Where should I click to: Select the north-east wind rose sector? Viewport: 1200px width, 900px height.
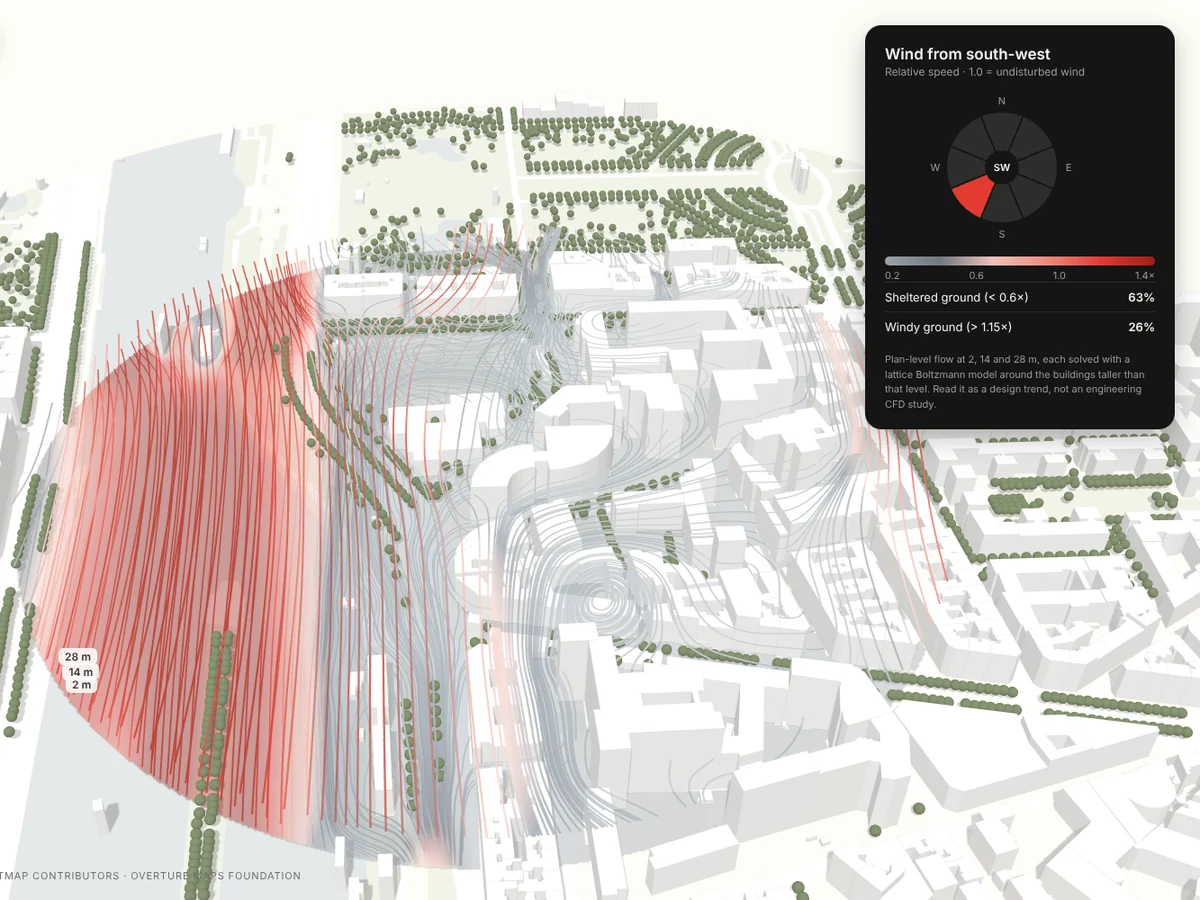(1028, 142)
